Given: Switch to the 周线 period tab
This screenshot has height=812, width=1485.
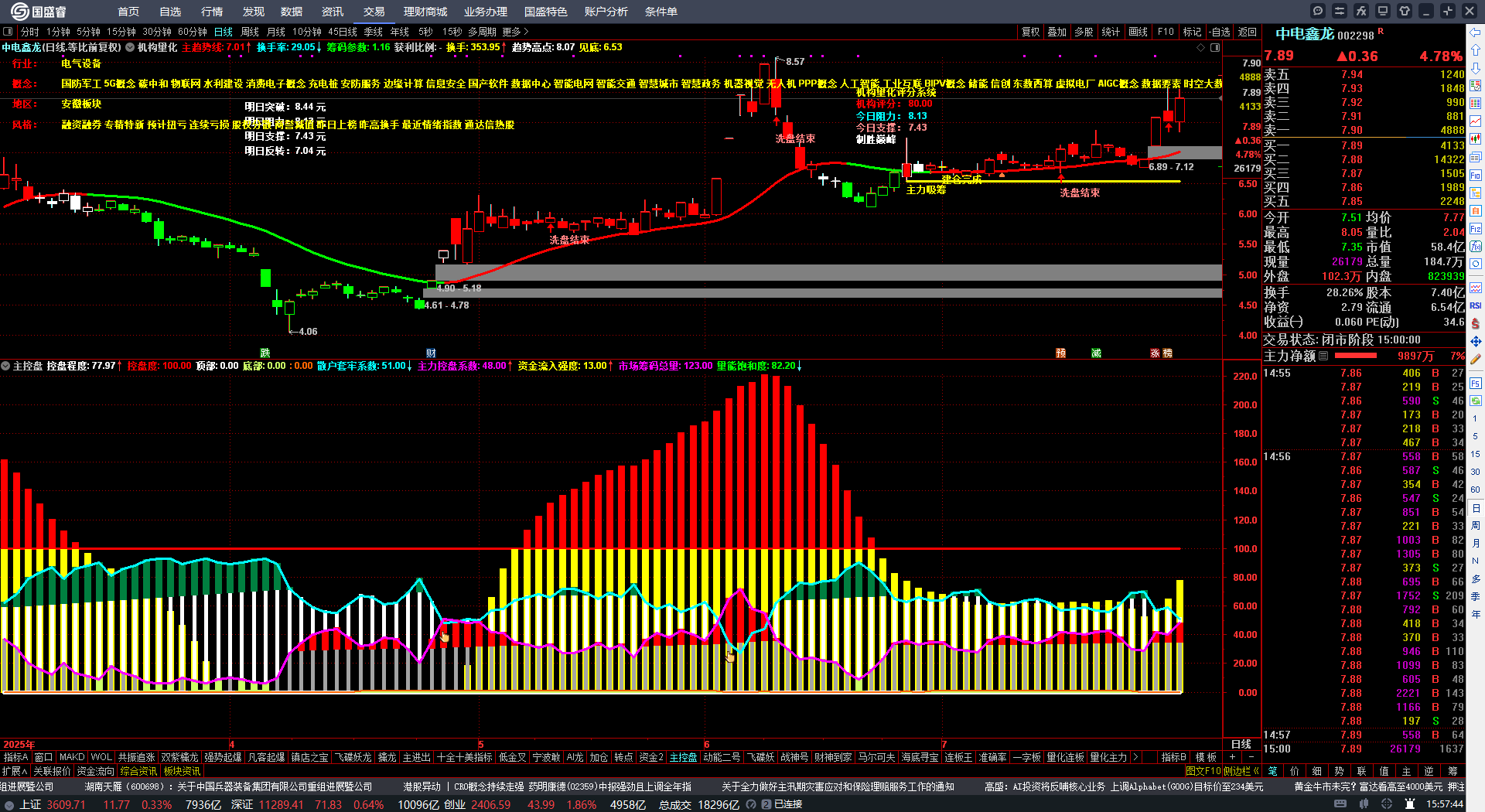Looking at the screenshot, I should coord(250,32).
